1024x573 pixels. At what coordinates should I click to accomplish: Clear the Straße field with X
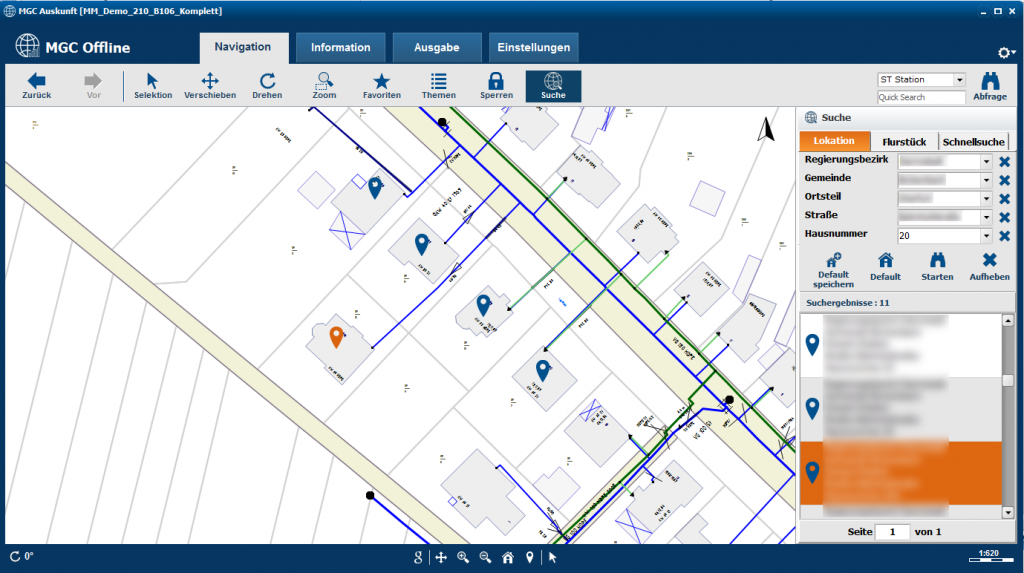[1004, 217]
